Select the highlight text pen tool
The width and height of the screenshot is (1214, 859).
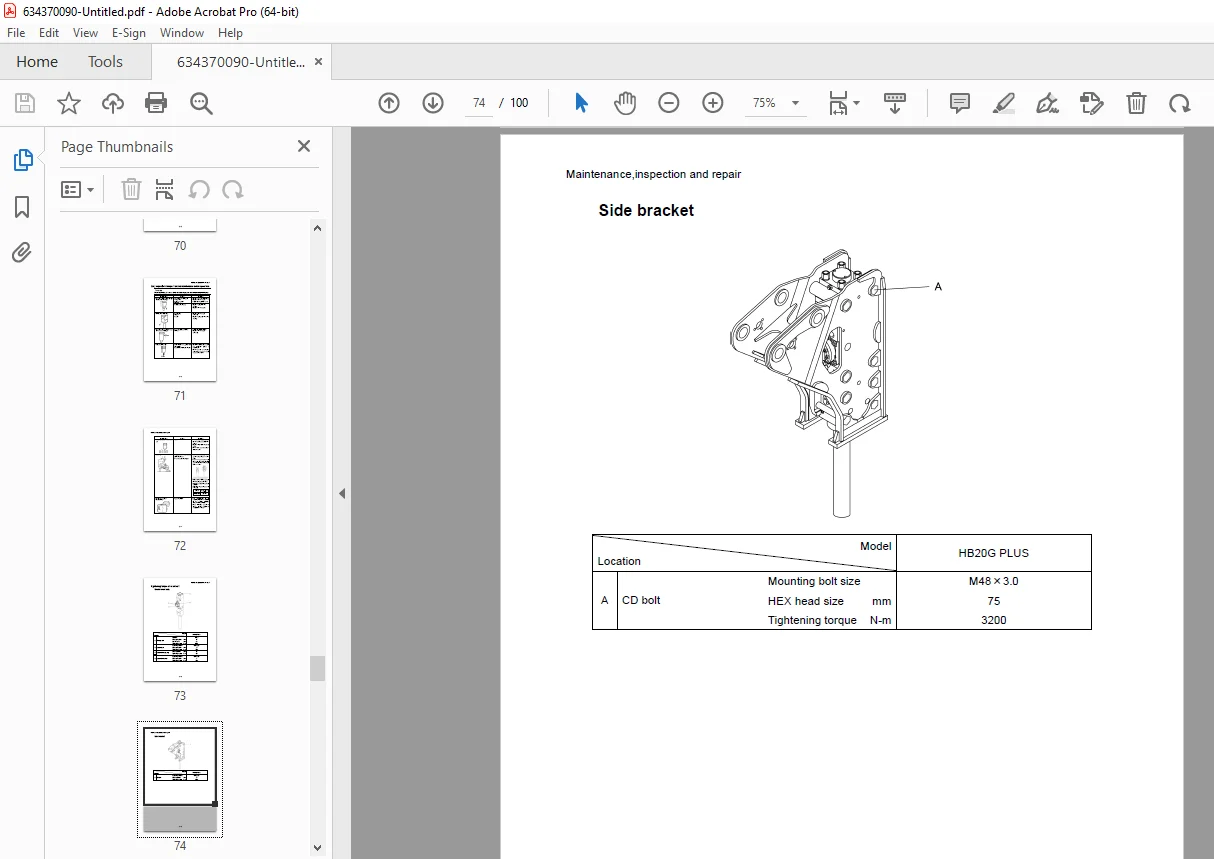coord(1004,103)
